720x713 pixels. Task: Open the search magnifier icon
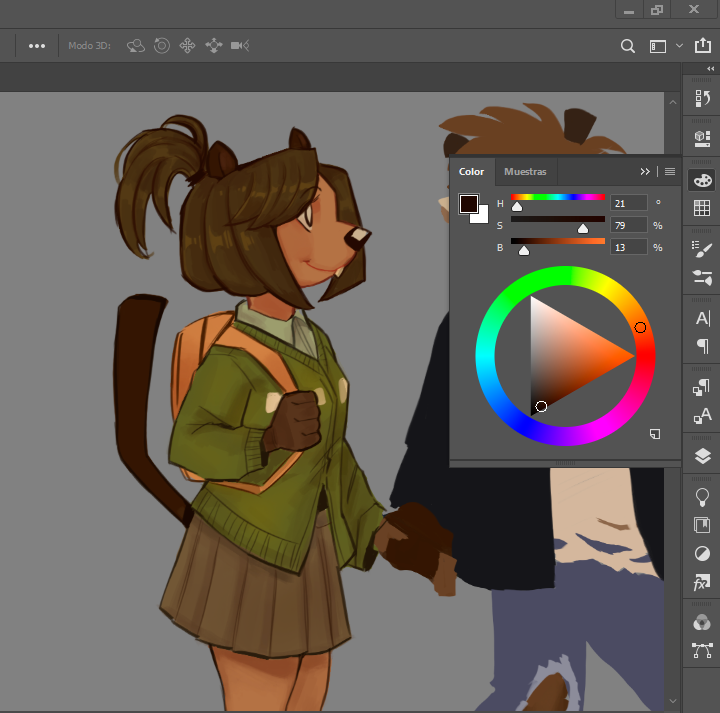point(628,46)
